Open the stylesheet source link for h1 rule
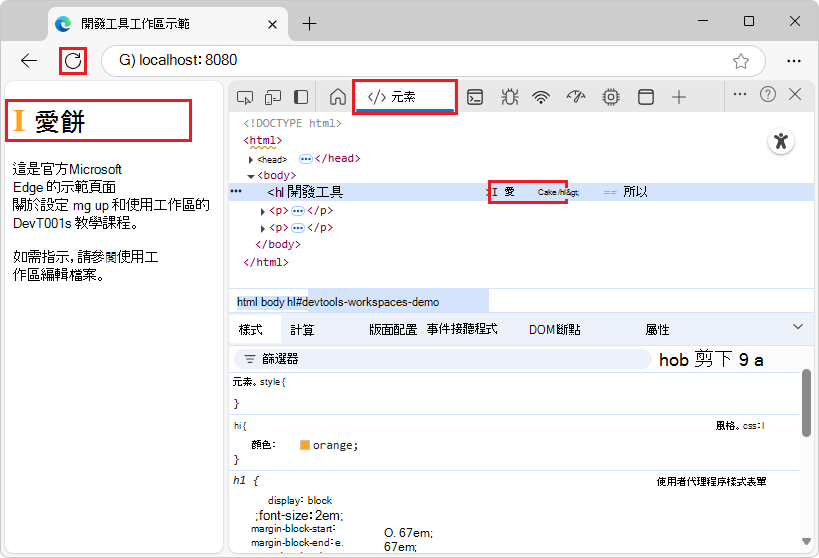The width and height of the screenshot is (819, 558). (740, 426)
